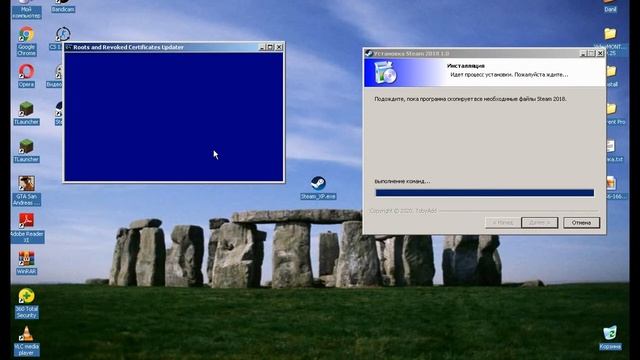Maximize the Roots and Revoked Certificates Updater window

270,47
